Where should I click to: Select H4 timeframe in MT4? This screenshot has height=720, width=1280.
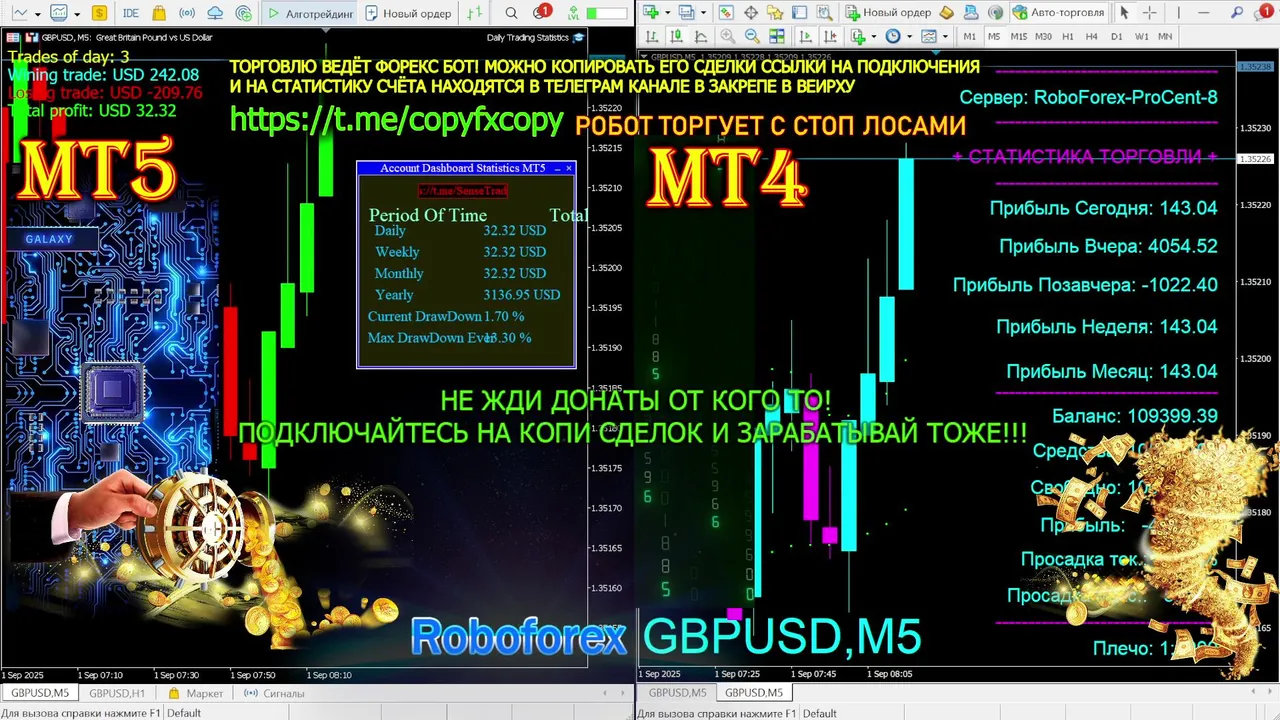click(1092, 36)
